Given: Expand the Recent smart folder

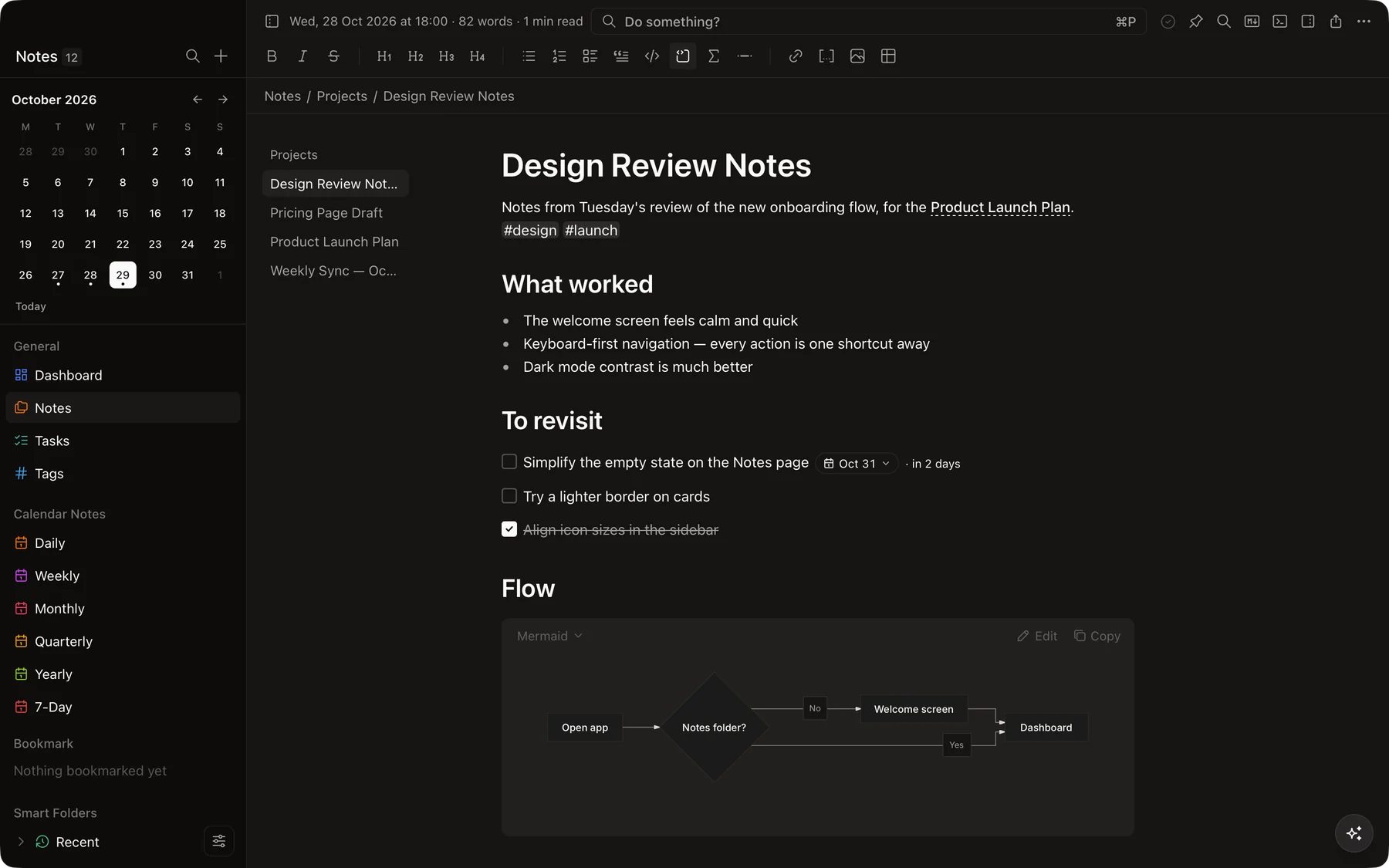Looking at the screenshot, I should click(x=21, y=842).
